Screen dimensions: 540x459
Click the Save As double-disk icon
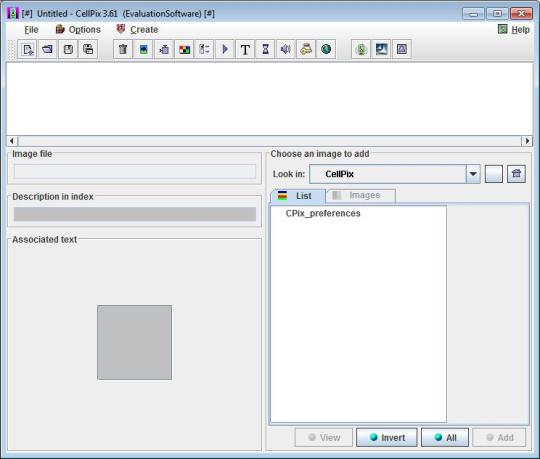pos(88,49)
